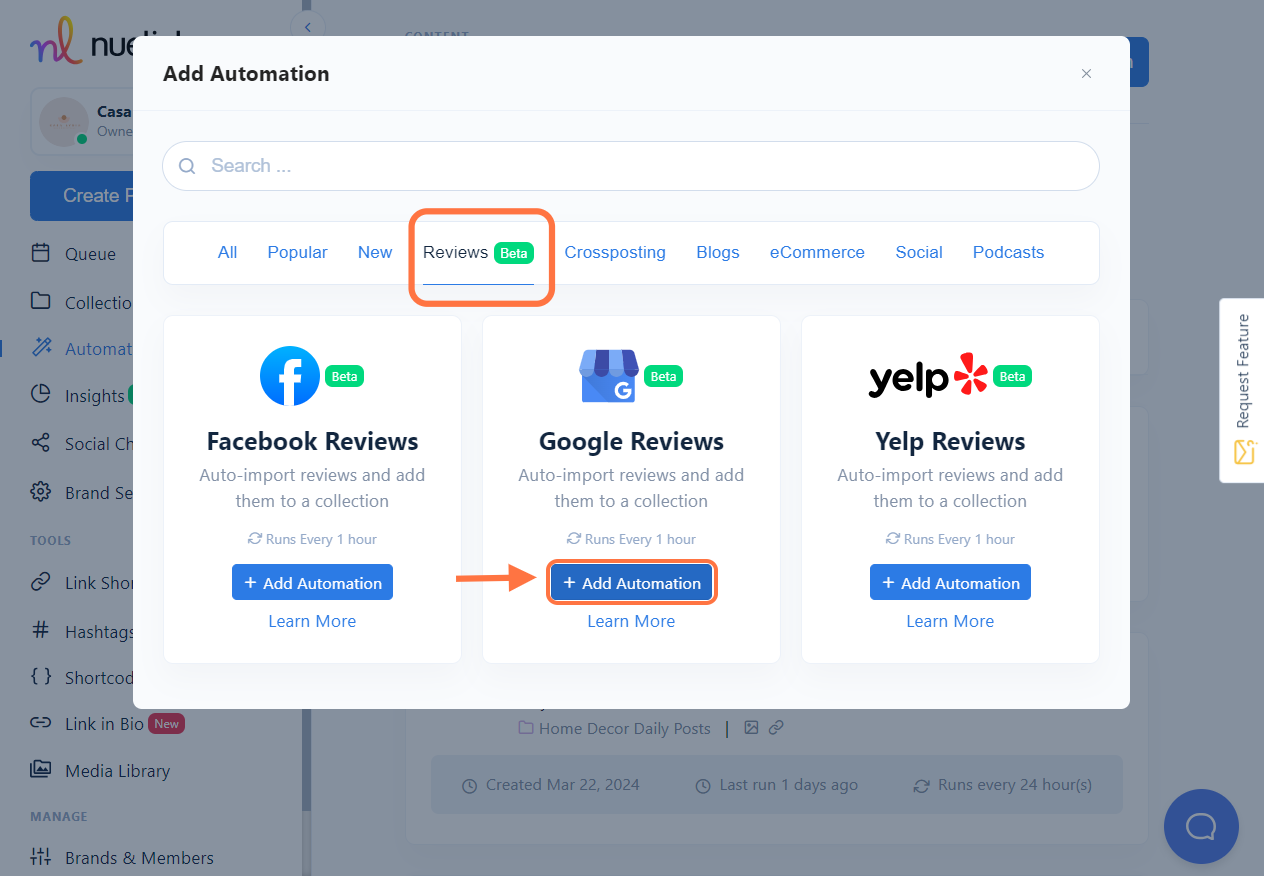Open the Collections folder icon in sidebar
1264x876 pixels.
click(x=40, y=302)
